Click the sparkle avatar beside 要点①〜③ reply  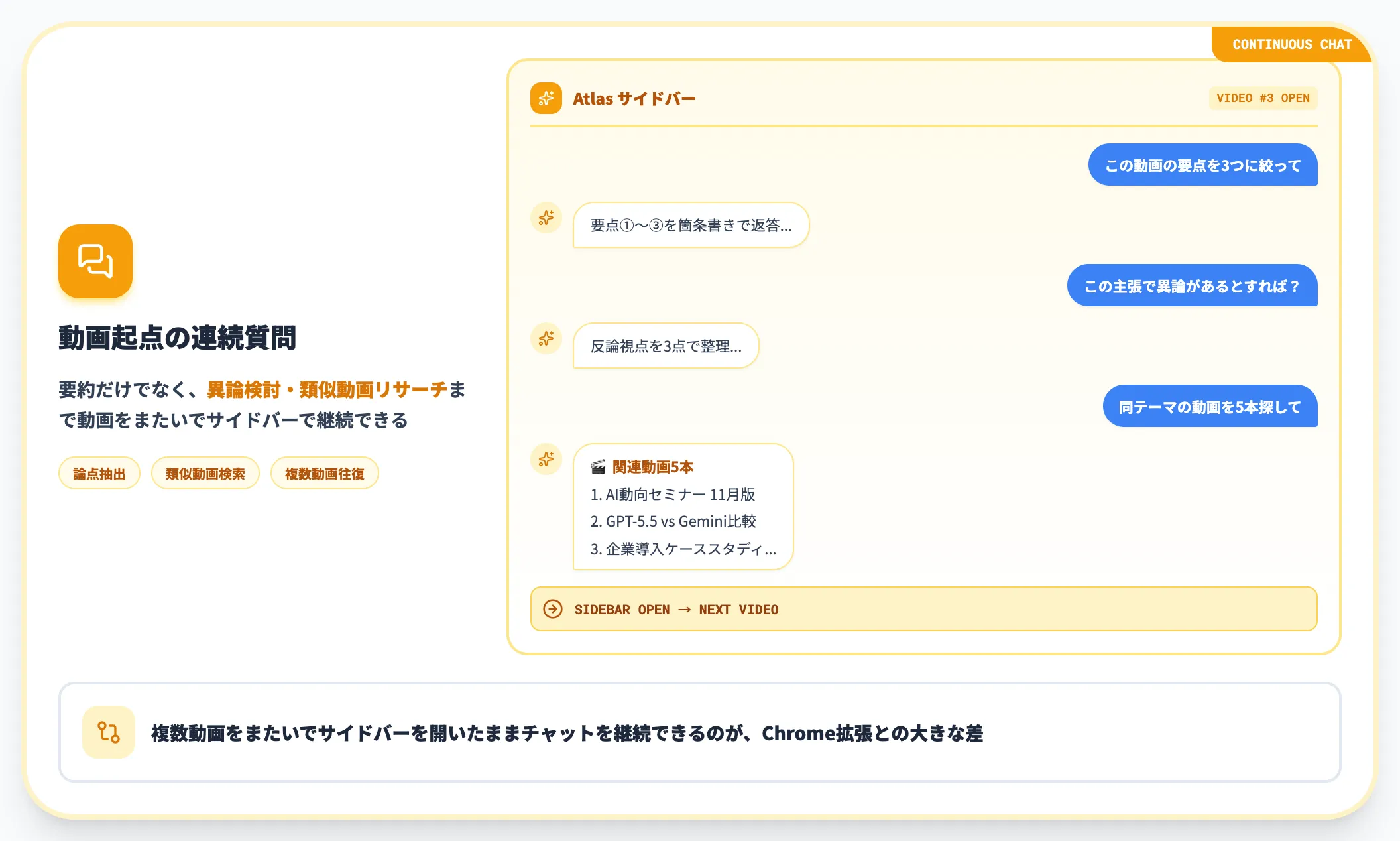(546, 218)
